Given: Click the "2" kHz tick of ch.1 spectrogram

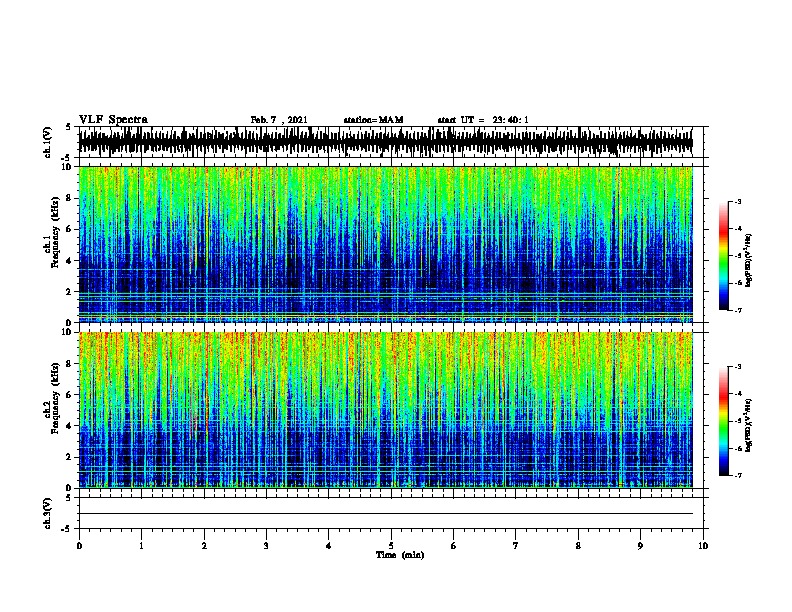Looking at the screenshot, I should click(69, 291).
